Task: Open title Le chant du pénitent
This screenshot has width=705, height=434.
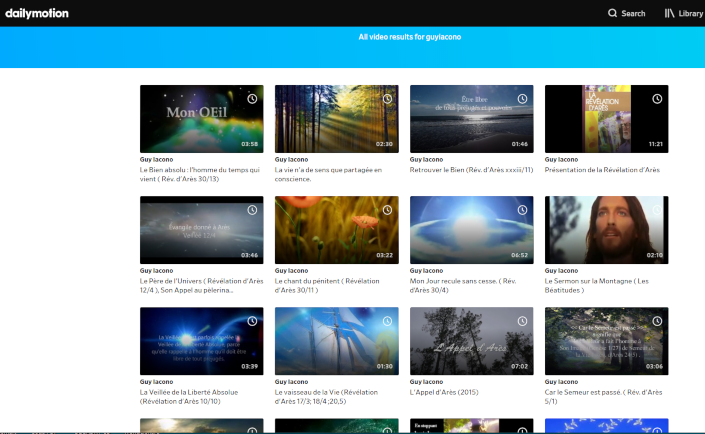Action: [x=327, y=285]
